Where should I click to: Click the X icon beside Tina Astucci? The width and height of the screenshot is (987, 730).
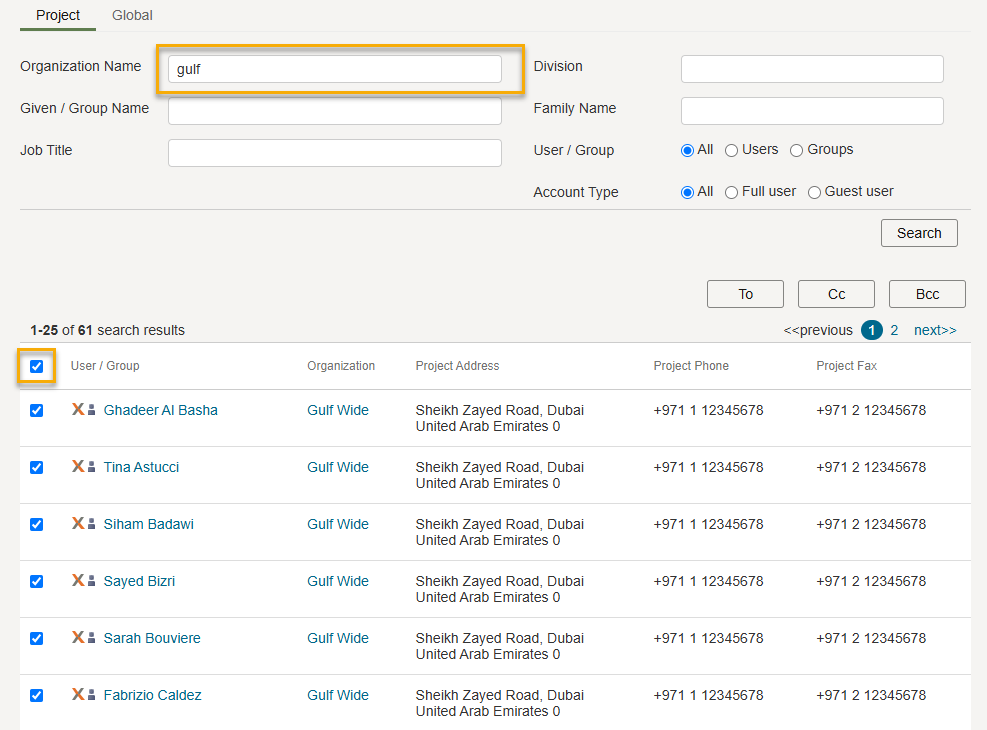[78, 466]
